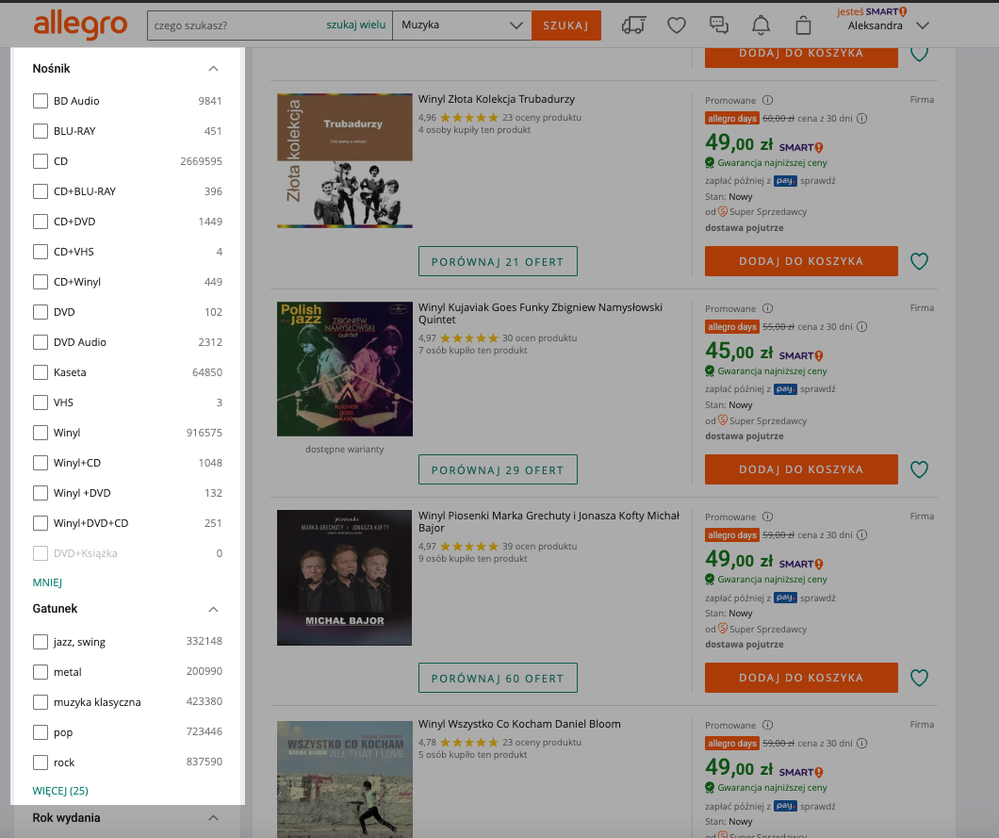Image resolution: width=999 pixels, height=838 pixels.
Task: Click the szukaj wielu link
Action: pos(356,25)
